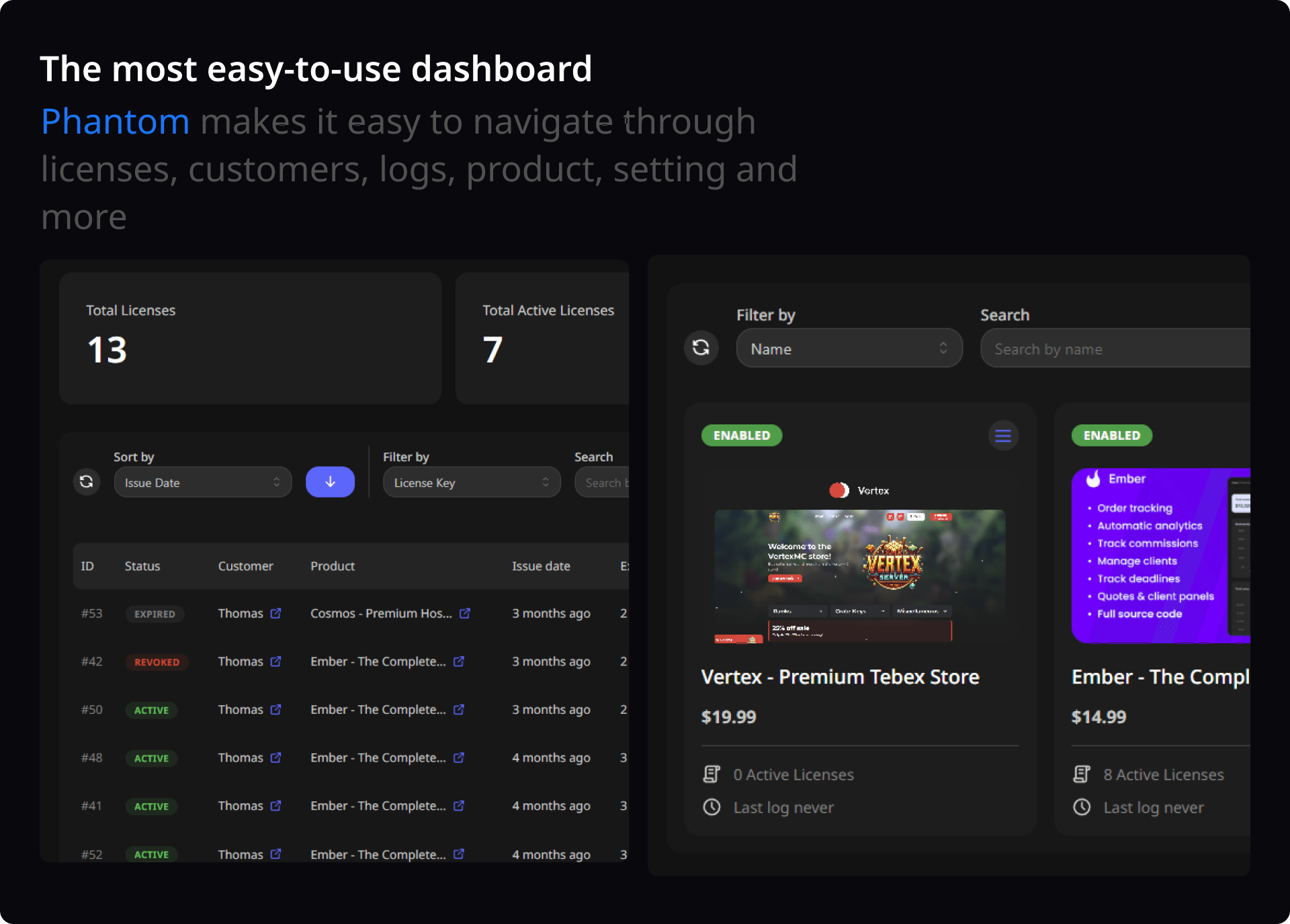
Task: Open customer link icon in row #50
Action: pos(275,710)
